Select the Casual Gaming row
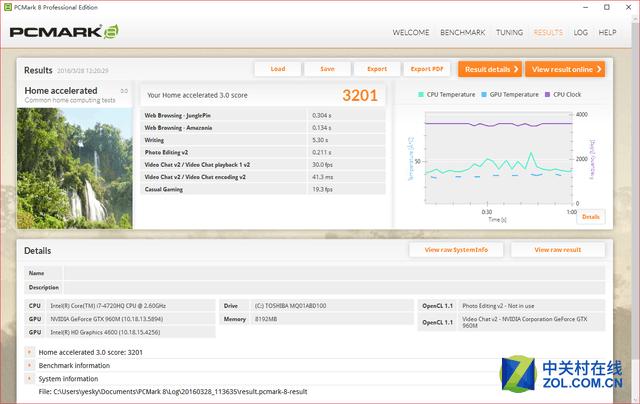 click(263, 189)
